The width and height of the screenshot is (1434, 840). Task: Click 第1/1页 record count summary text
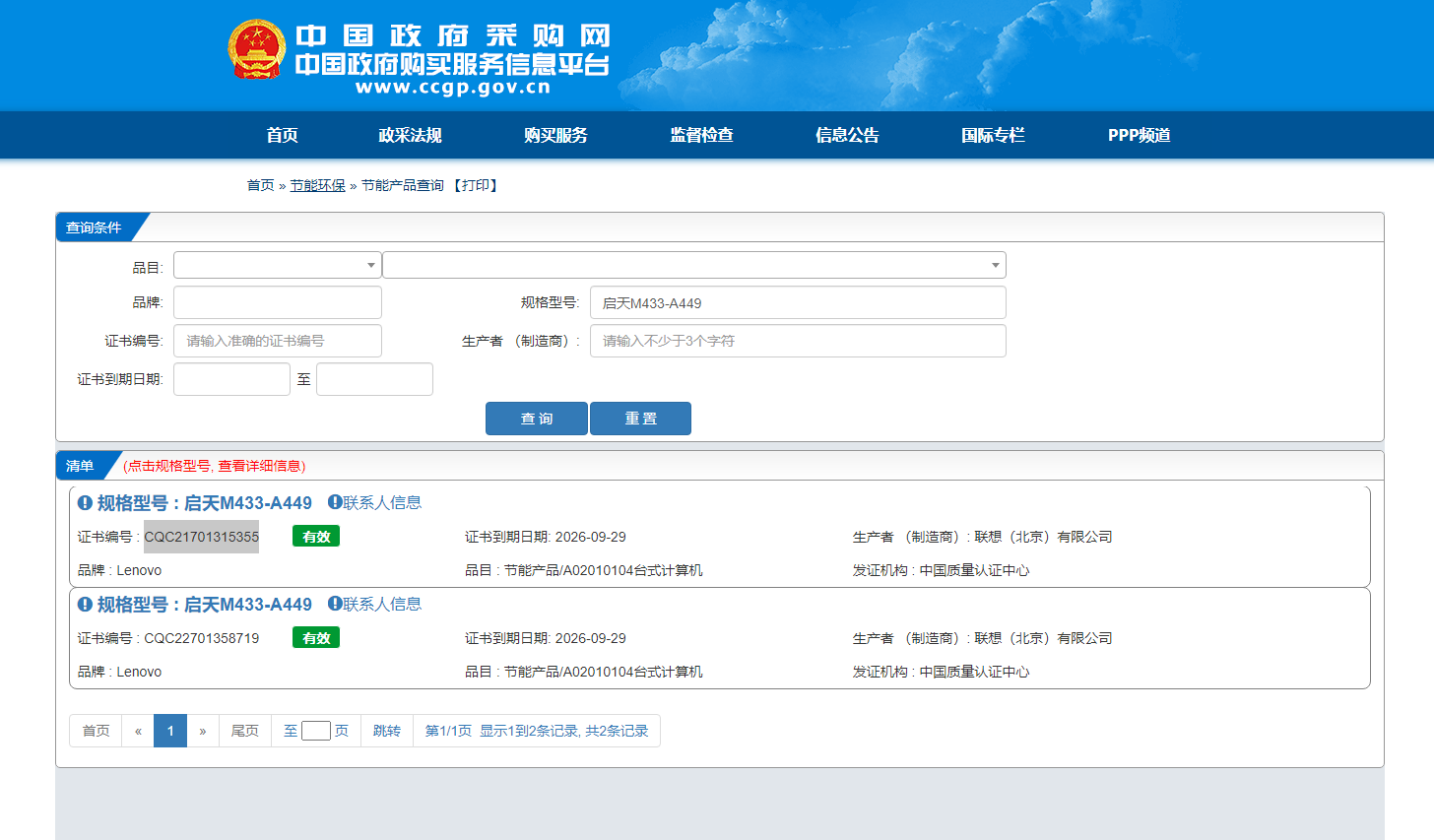(537, 731)
